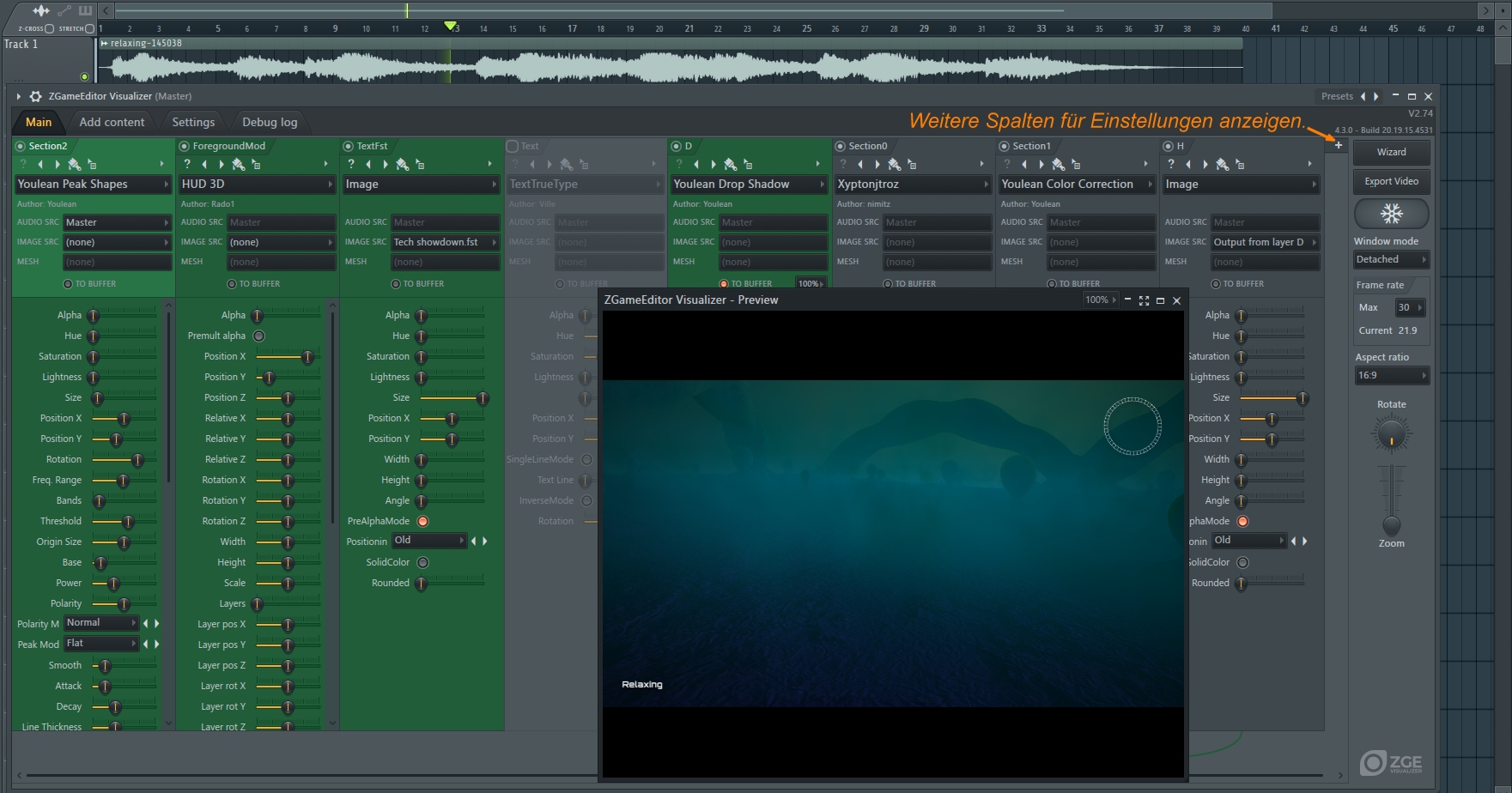Viewport: 1512px width, 793px height.
Task: Select the next preset arrow
Action: (1376, 96)
